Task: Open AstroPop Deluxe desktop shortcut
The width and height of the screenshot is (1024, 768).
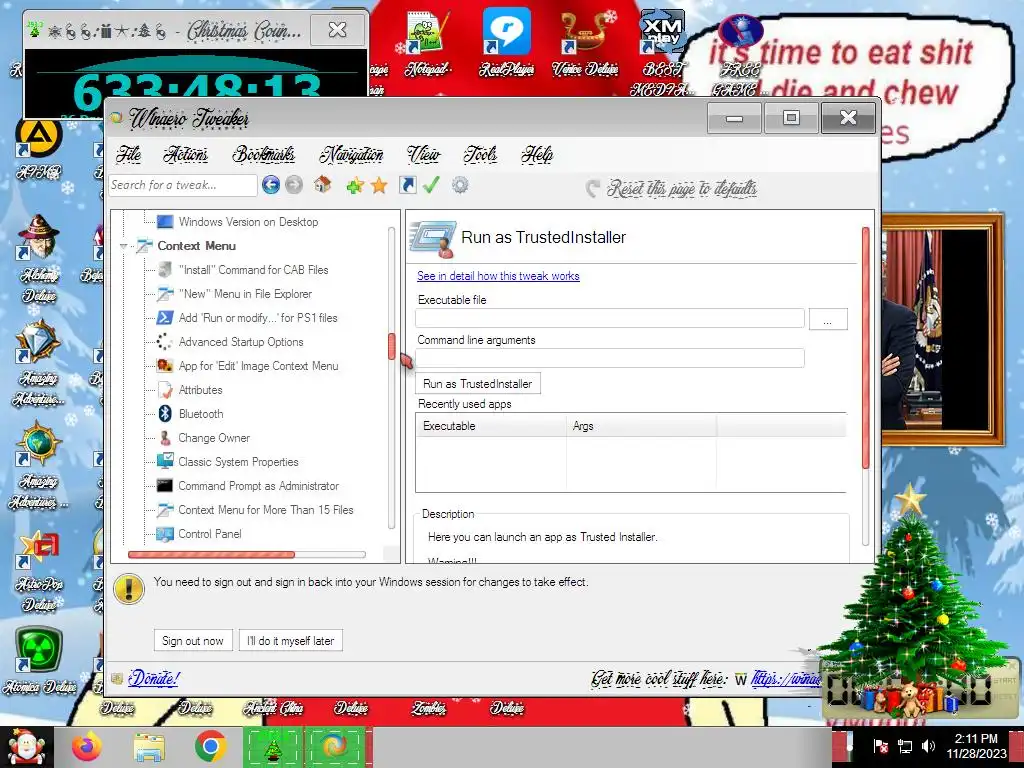Action: 40,571
